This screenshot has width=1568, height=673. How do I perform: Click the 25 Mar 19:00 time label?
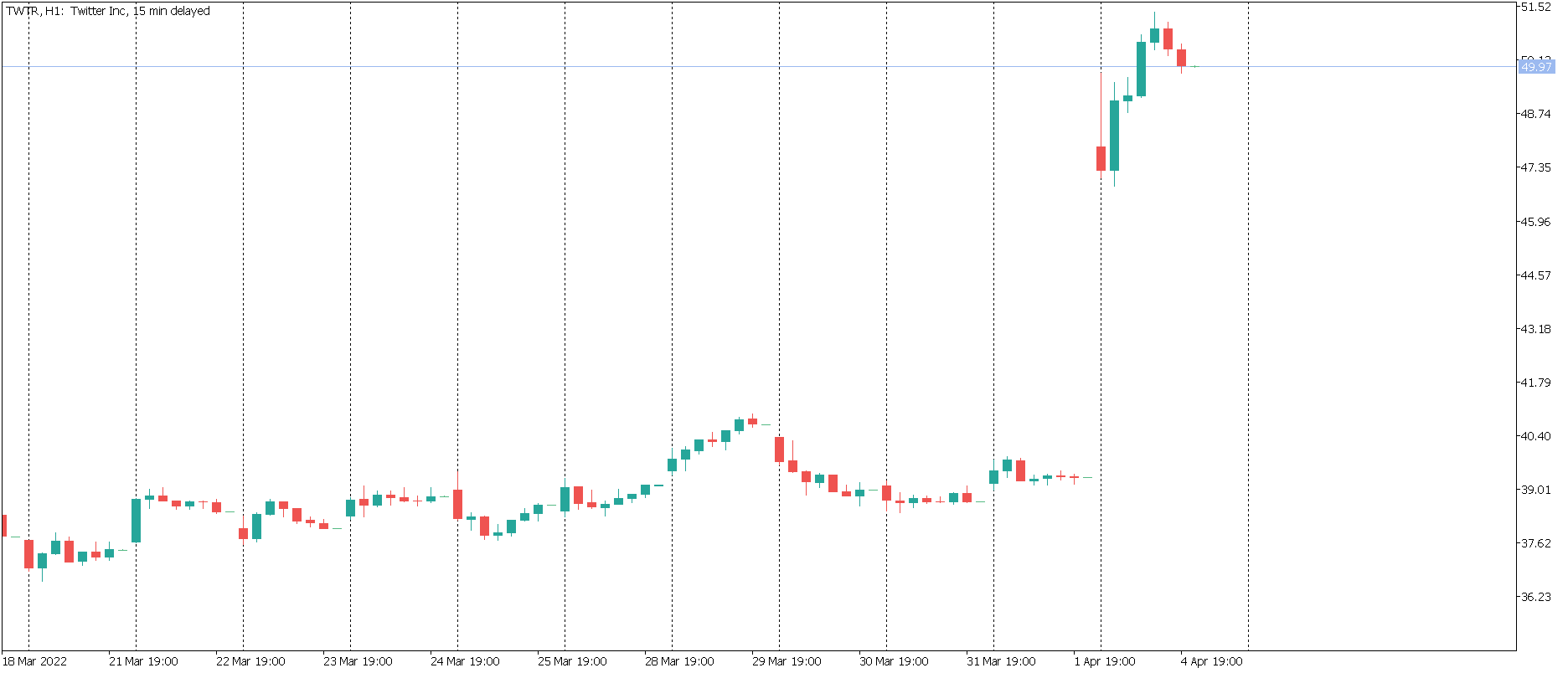pyautogui.click(x=572, y=661)
